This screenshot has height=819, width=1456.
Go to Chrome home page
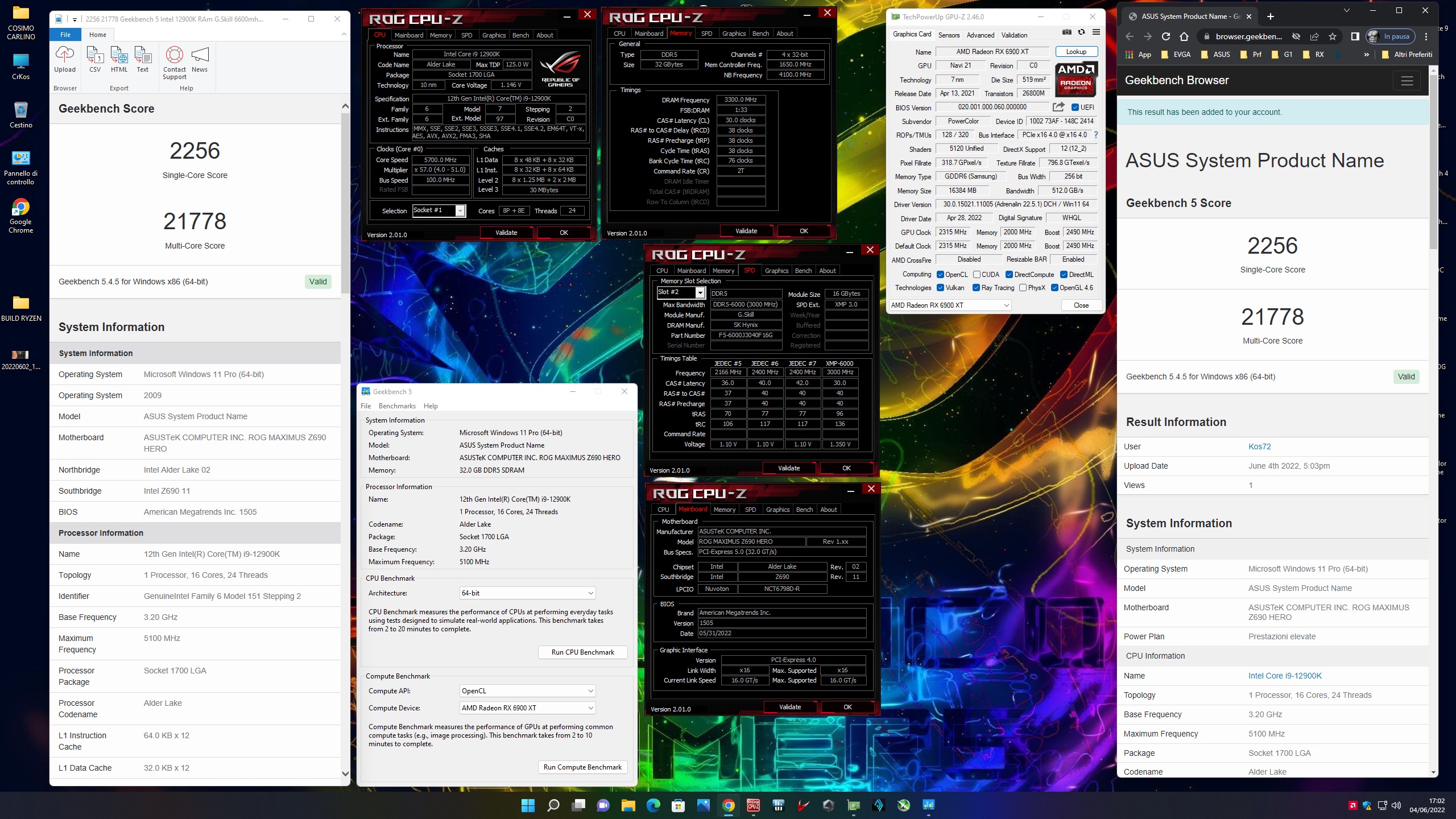point(1184,36)
